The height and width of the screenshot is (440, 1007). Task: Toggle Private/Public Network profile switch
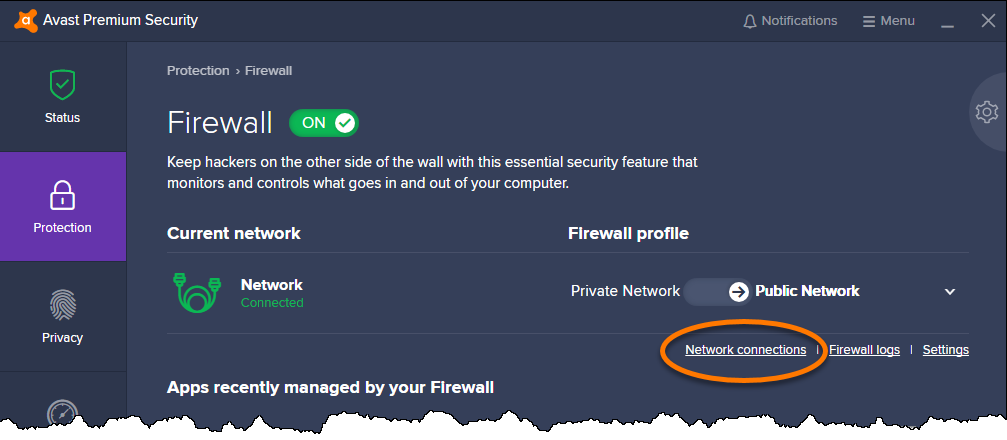click(x=717, y=292)
